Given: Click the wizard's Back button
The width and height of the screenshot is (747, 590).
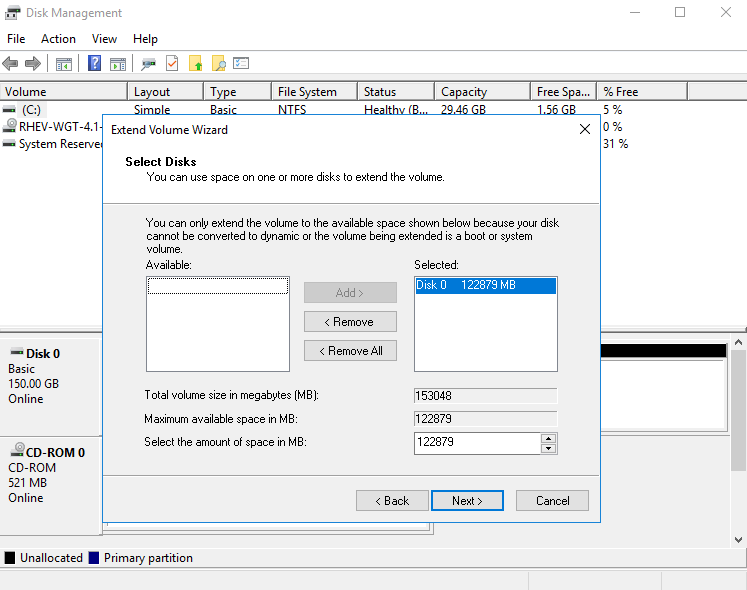Looking at the screenshot, I should tap(392, 501).
